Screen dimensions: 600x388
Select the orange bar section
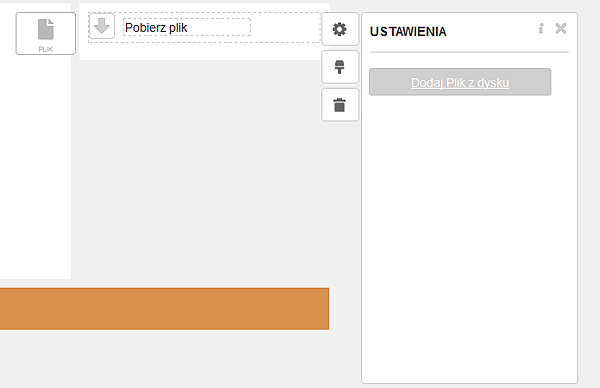coord(164,309)
